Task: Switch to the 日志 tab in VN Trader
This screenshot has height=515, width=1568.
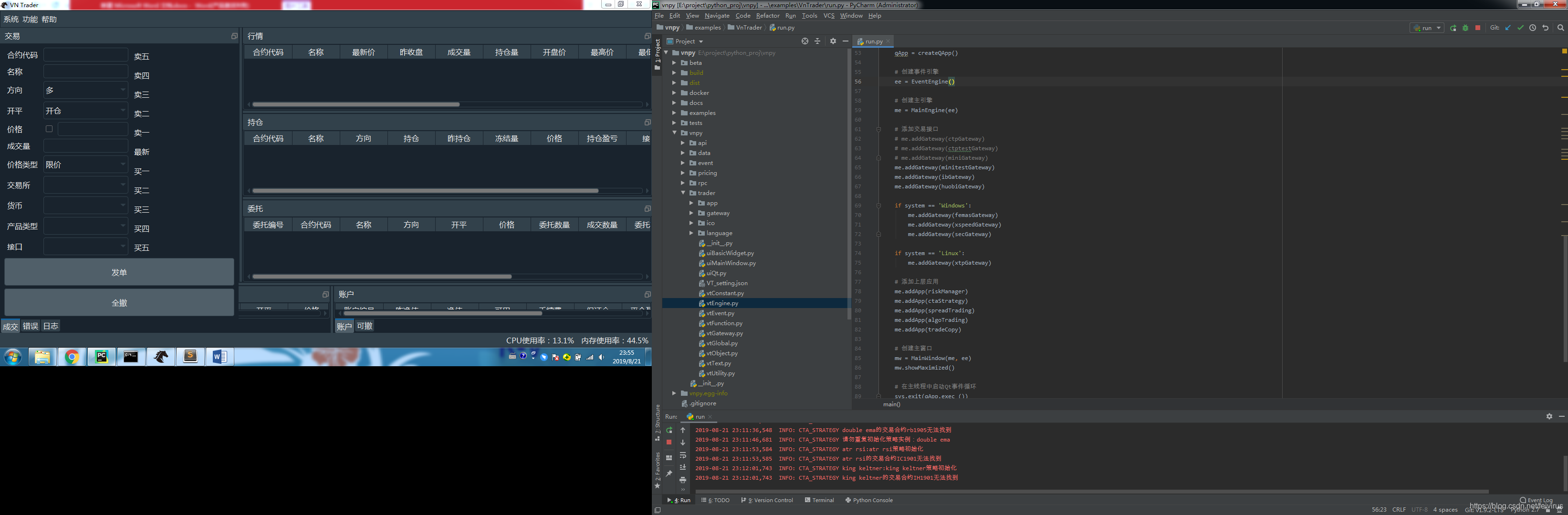Action: 51,327
